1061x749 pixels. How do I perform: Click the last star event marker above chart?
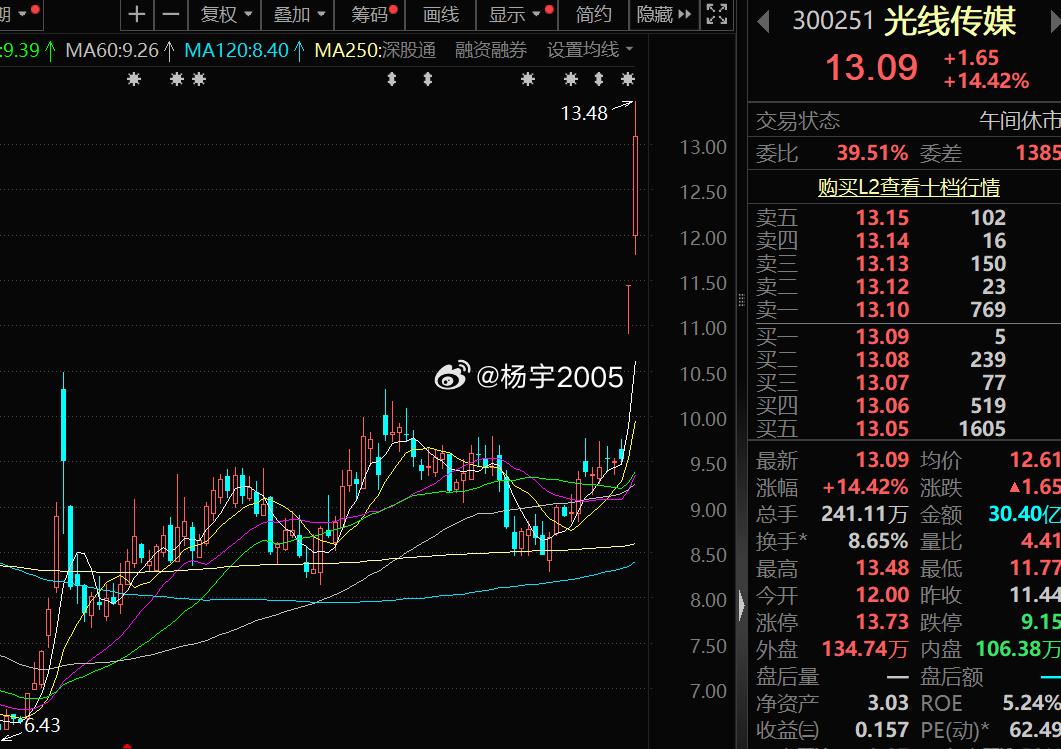point(628,79)
